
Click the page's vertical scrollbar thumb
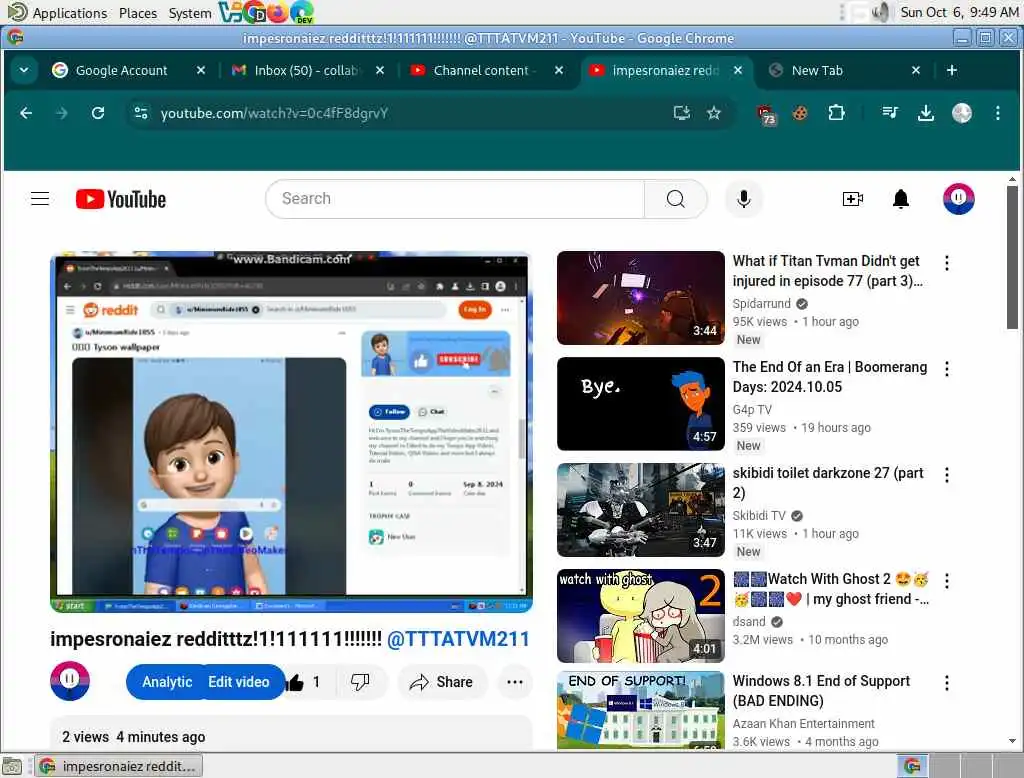(x=1012, y=258)
